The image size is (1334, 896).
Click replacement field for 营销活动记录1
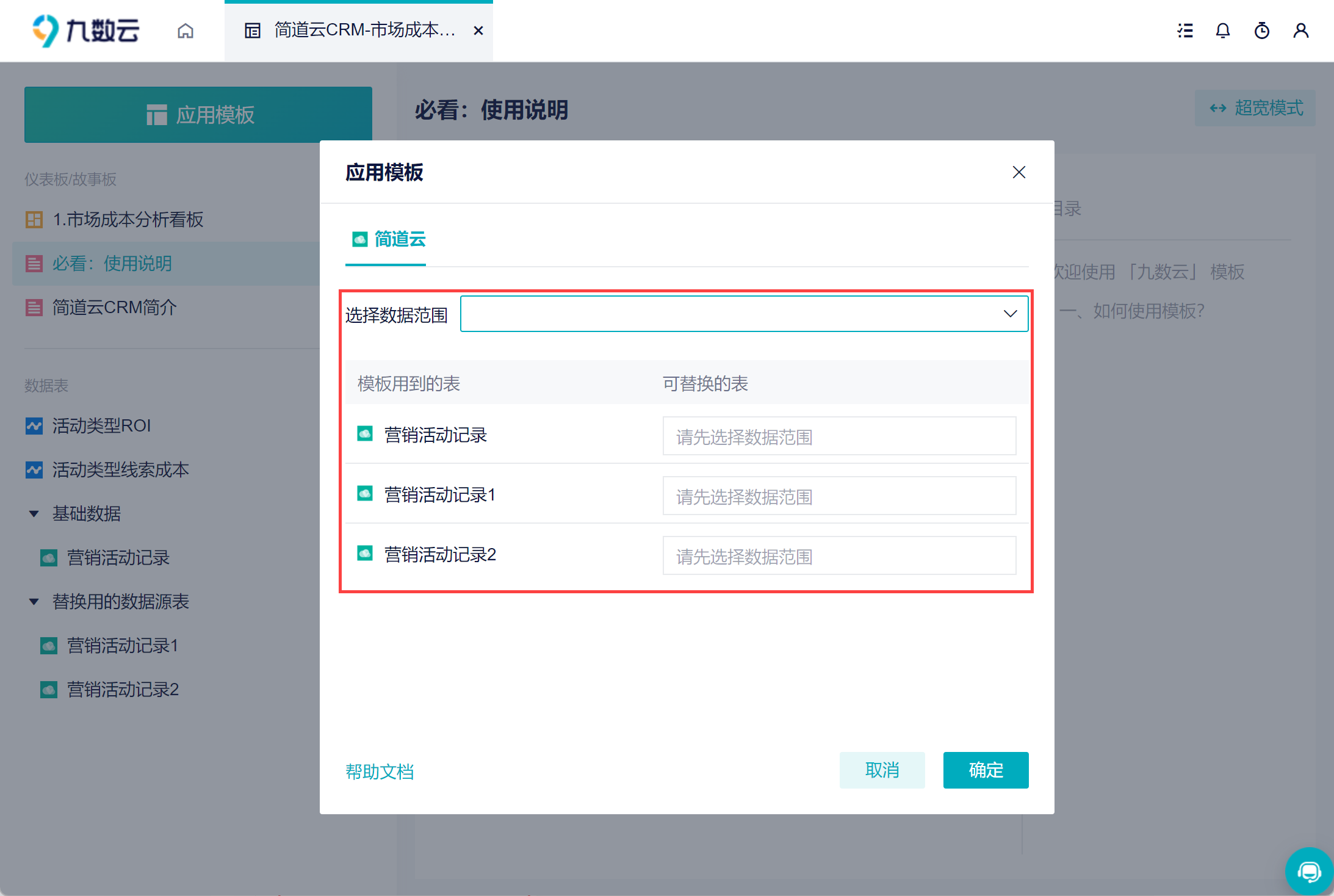coord(839,496)
